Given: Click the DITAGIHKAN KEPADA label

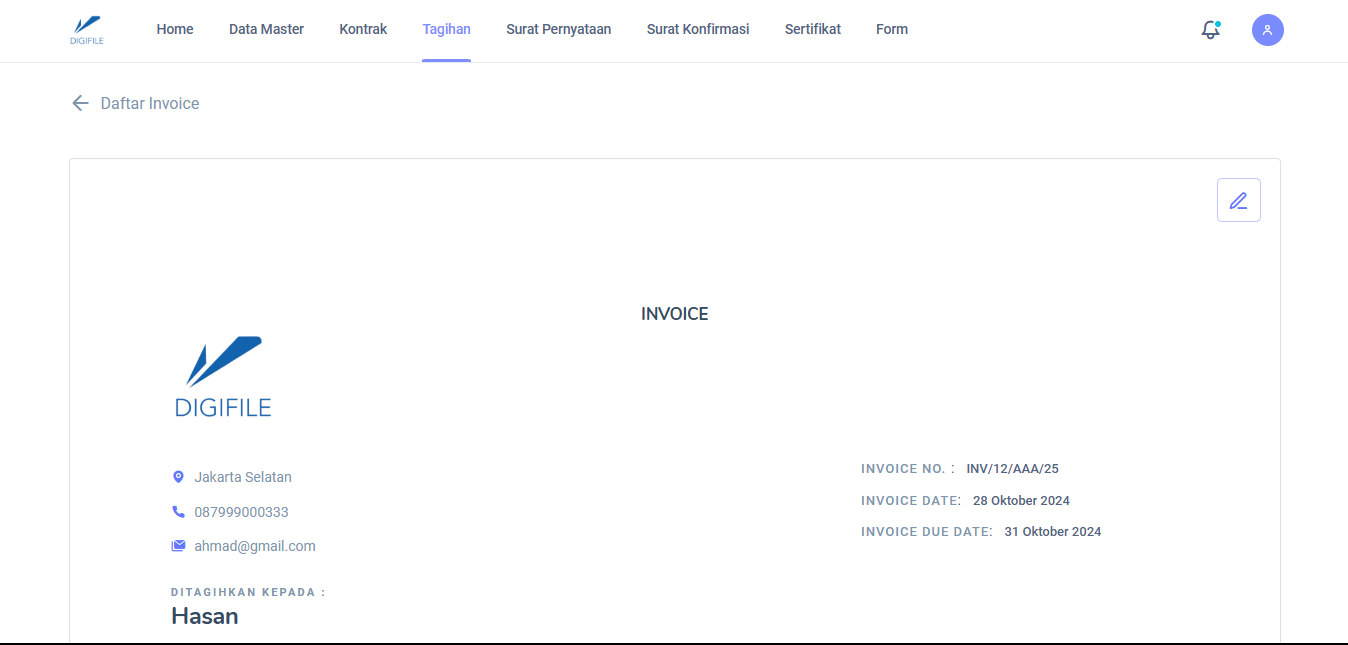Looking at the screenshot, I should tap(248, 592).
